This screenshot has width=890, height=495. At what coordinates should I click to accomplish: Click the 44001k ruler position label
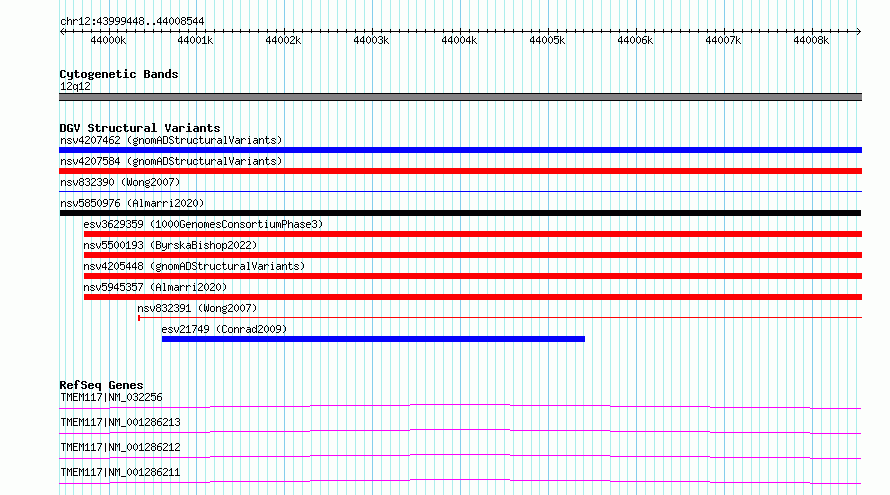pos(195,41)
